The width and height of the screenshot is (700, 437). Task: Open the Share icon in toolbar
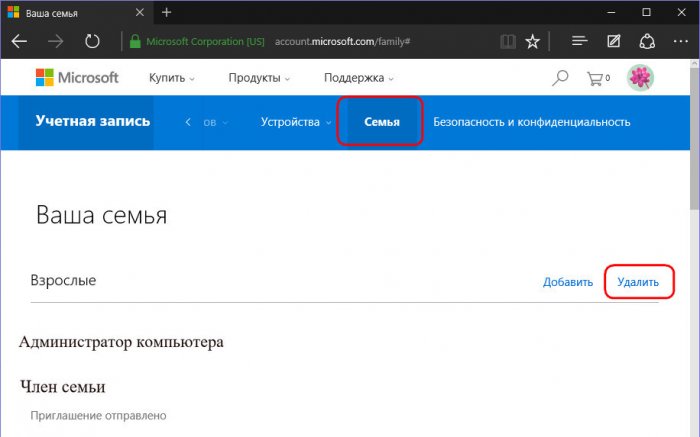coord(647,42)
